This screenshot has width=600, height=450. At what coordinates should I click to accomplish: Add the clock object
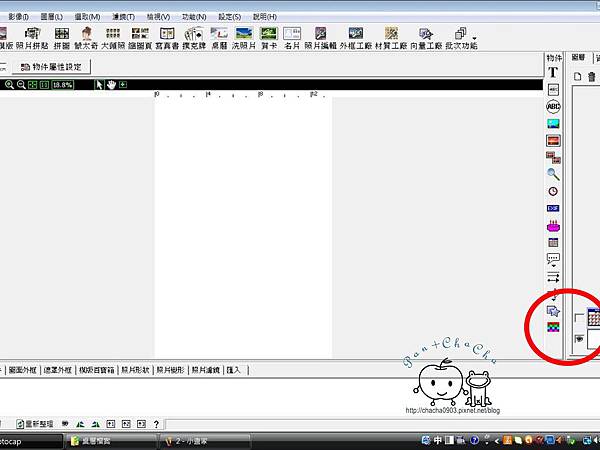coord(553,191)
